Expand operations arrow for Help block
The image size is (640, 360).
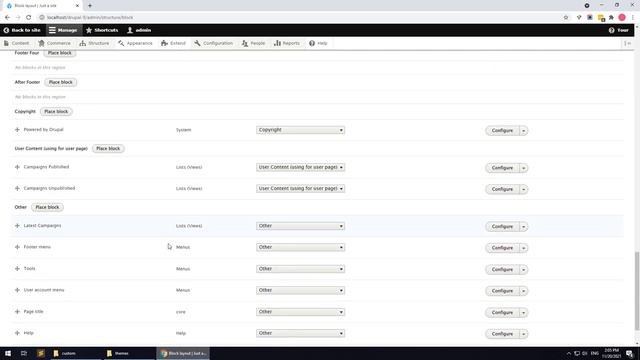[524, 334]
